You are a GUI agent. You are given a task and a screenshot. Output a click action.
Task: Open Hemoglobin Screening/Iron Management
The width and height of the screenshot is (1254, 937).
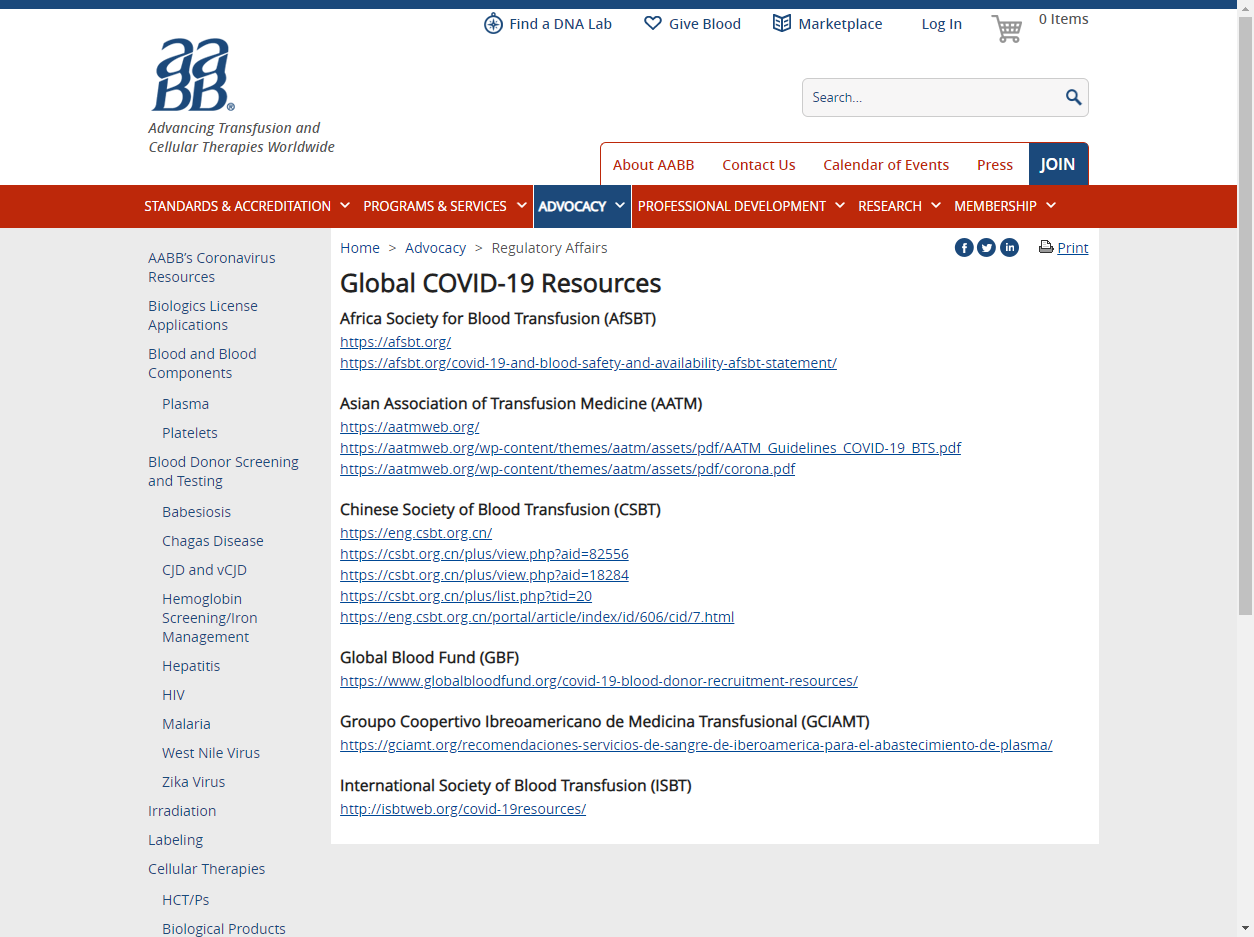210,618
